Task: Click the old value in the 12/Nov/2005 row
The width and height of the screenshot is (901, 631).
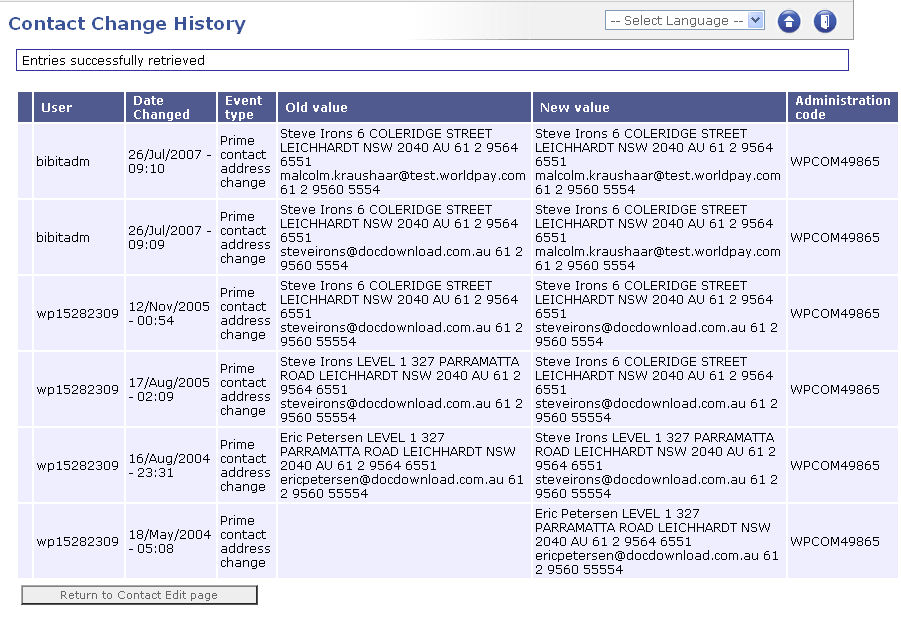Action: (402, 313)
